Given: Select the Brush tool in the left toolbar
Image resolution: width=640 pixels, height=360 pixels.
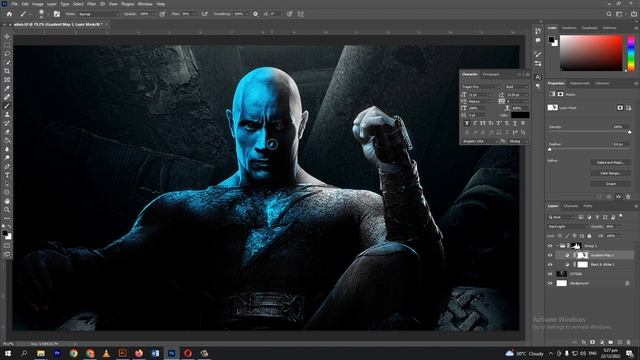Looking at the screenshot, I should (x=7, y=106).
